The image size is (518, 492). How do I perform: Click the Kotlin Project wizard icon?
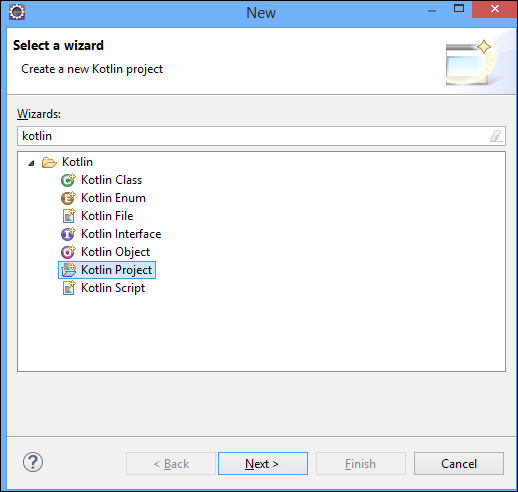(x=69, y=270)
